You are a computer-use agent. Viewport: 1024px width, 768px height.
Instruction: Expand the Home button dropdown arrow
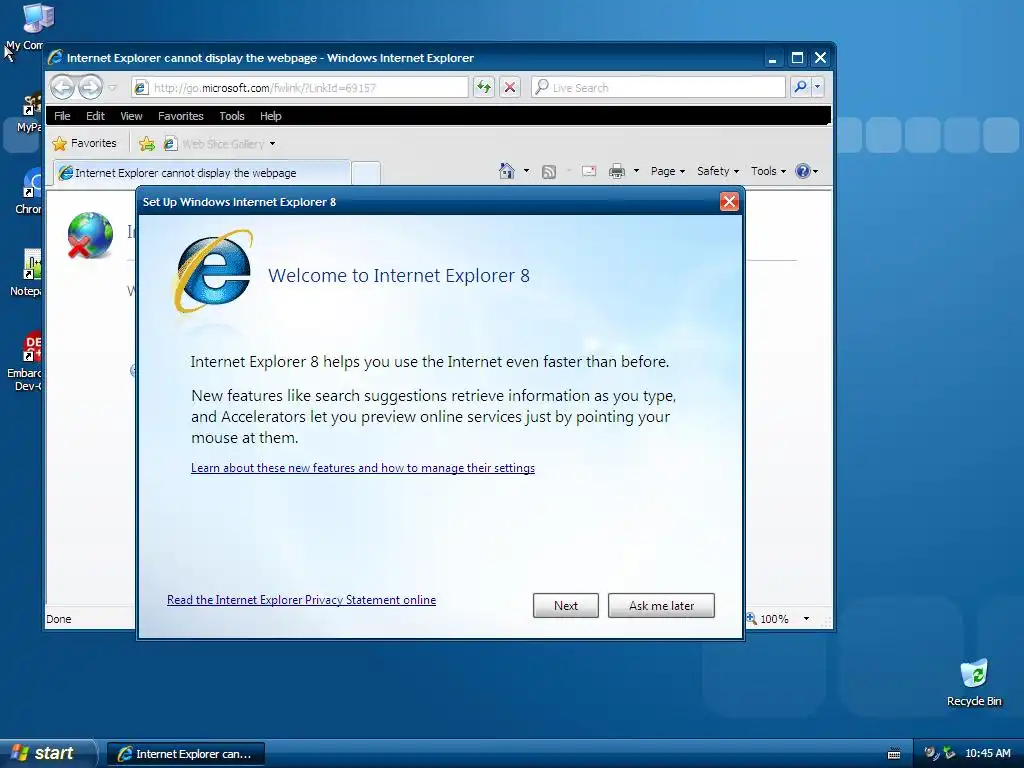pos(526,171)
